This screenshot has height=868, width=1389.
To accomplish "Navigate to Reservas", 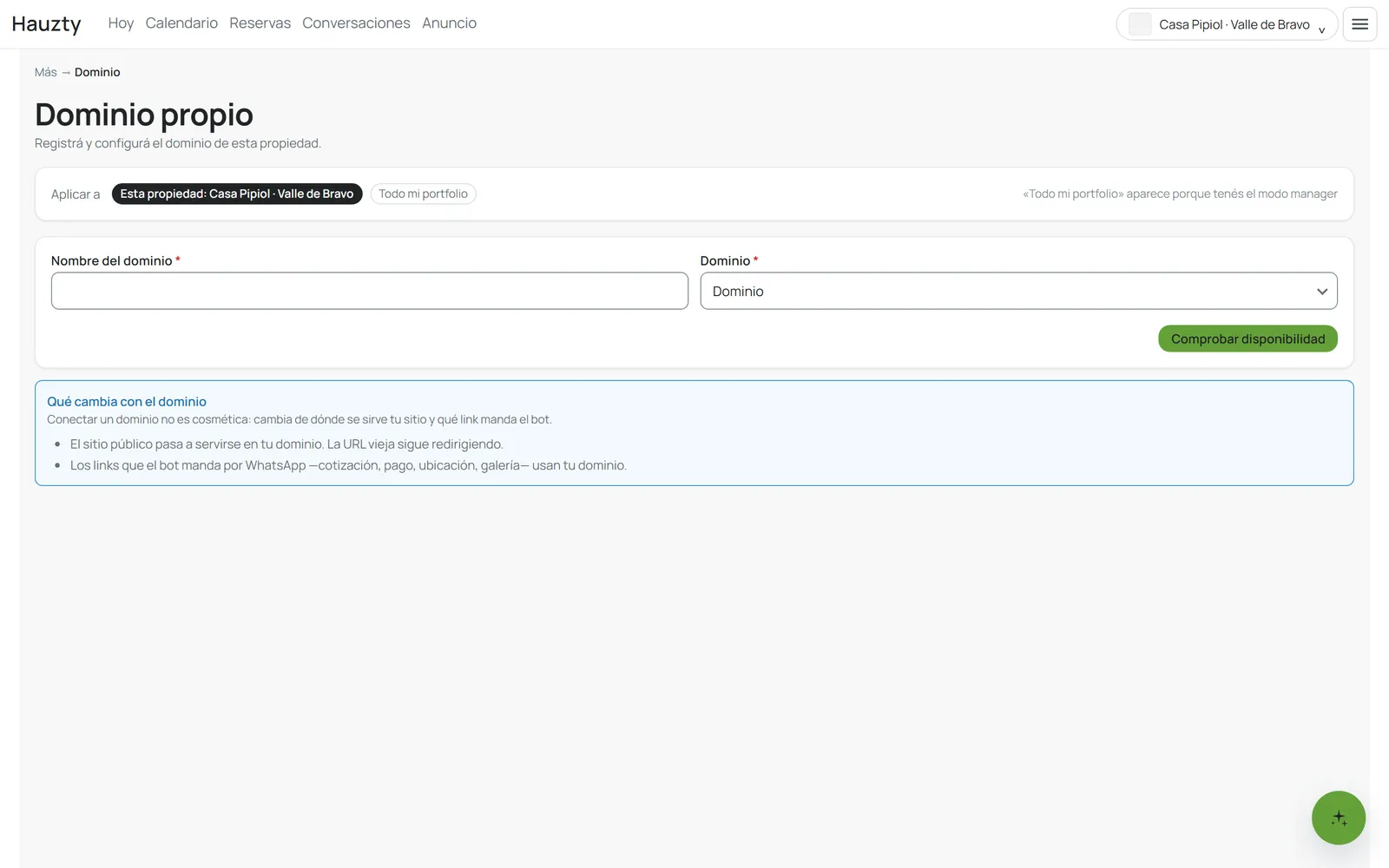I will (260, 23).
